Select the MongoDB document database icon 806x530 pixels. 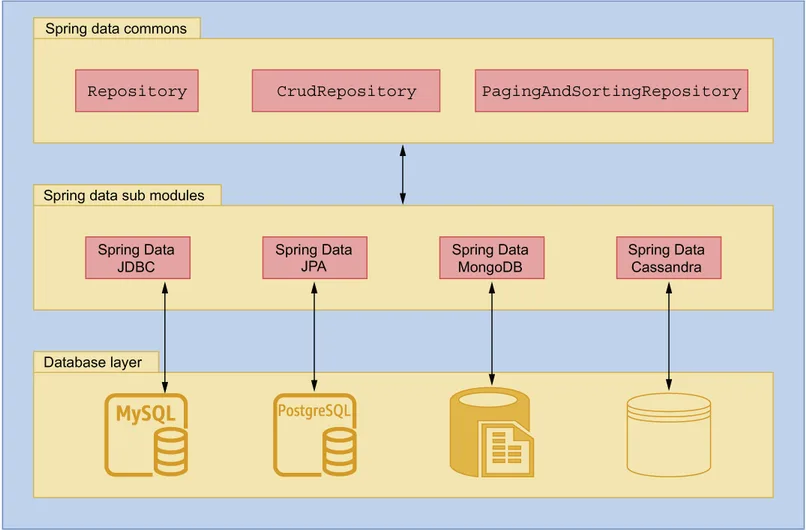point(492,432)
